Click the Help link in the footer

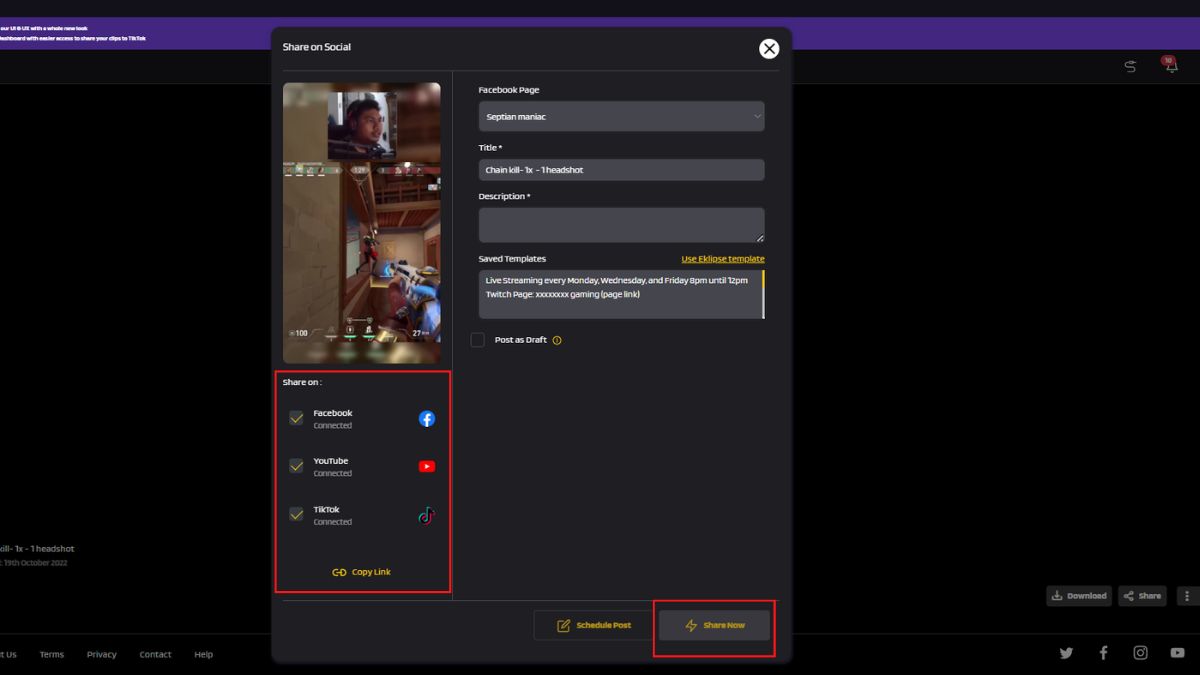(203, 654)
